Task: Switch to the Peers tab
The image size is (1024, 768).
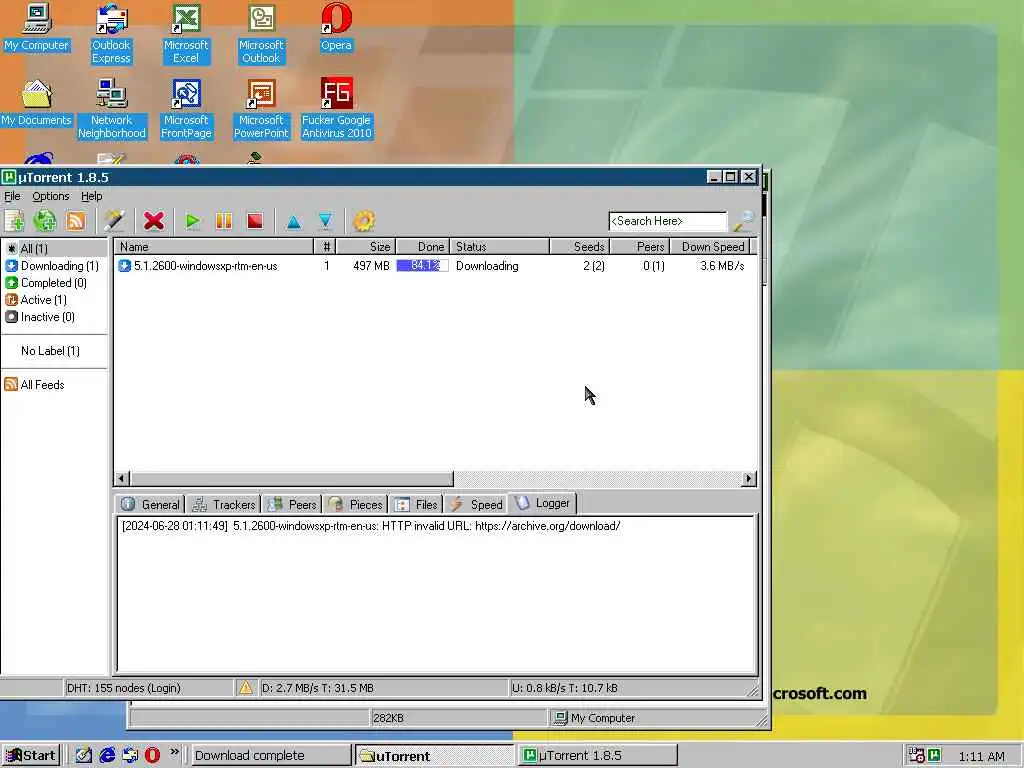Action: 292,504
